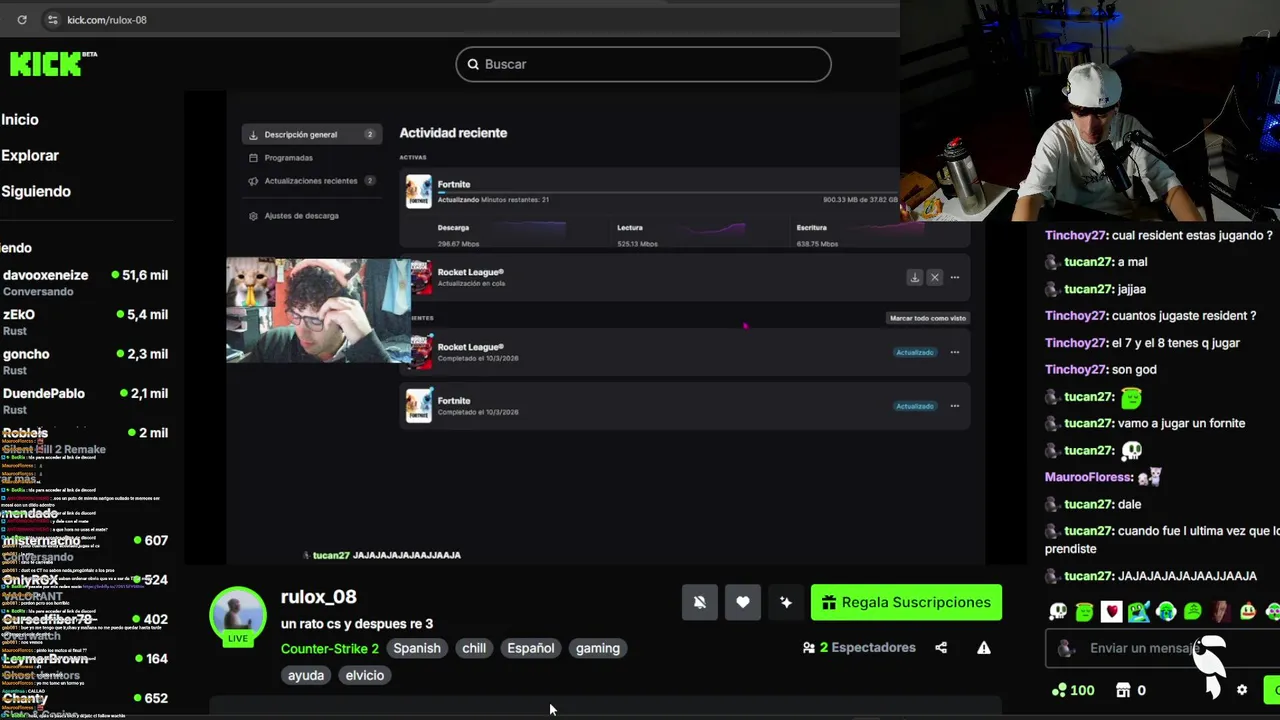Click the 100 channel points icon
Viewport: 1280px width, 720px height.
click(1058, 690)
